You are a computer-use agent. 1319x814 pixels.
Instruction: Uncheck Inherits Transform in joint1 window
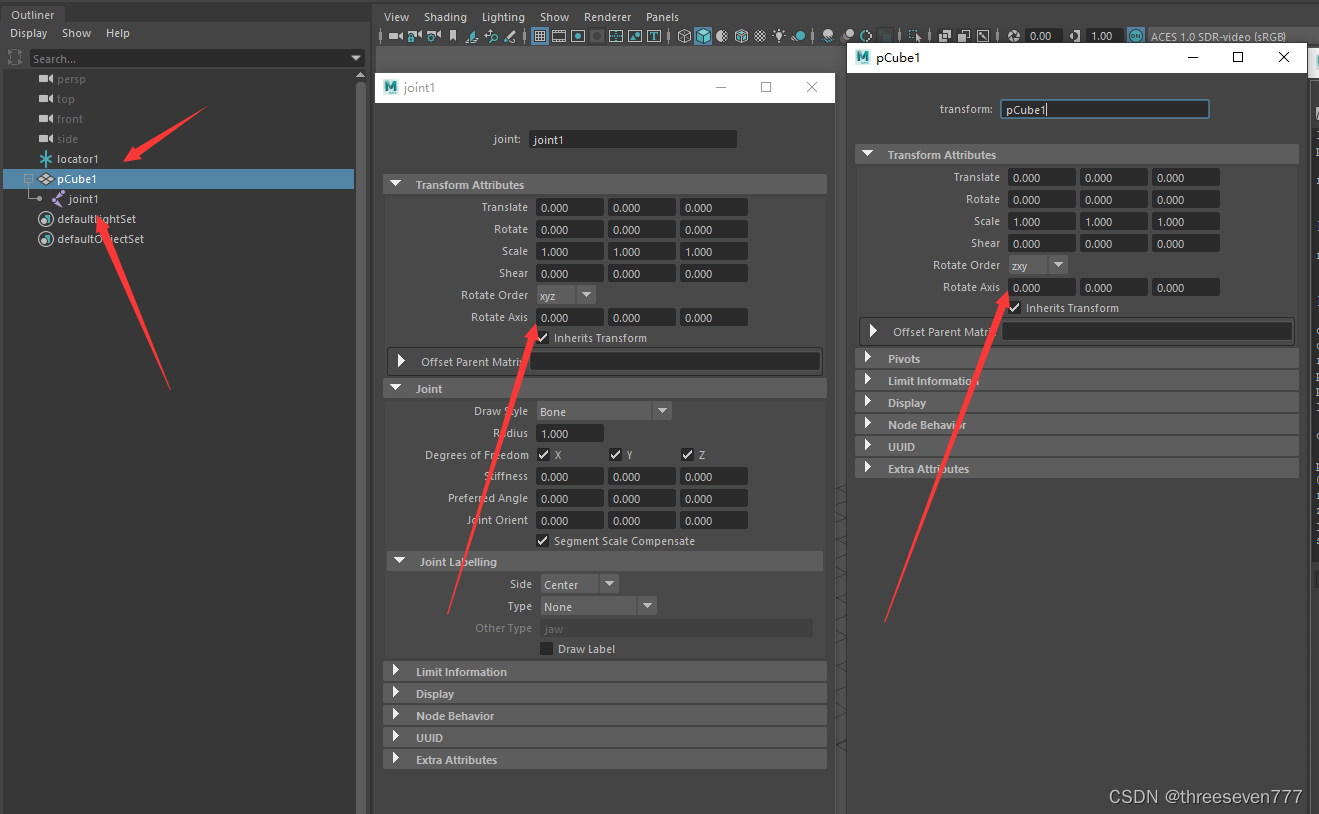543,338
